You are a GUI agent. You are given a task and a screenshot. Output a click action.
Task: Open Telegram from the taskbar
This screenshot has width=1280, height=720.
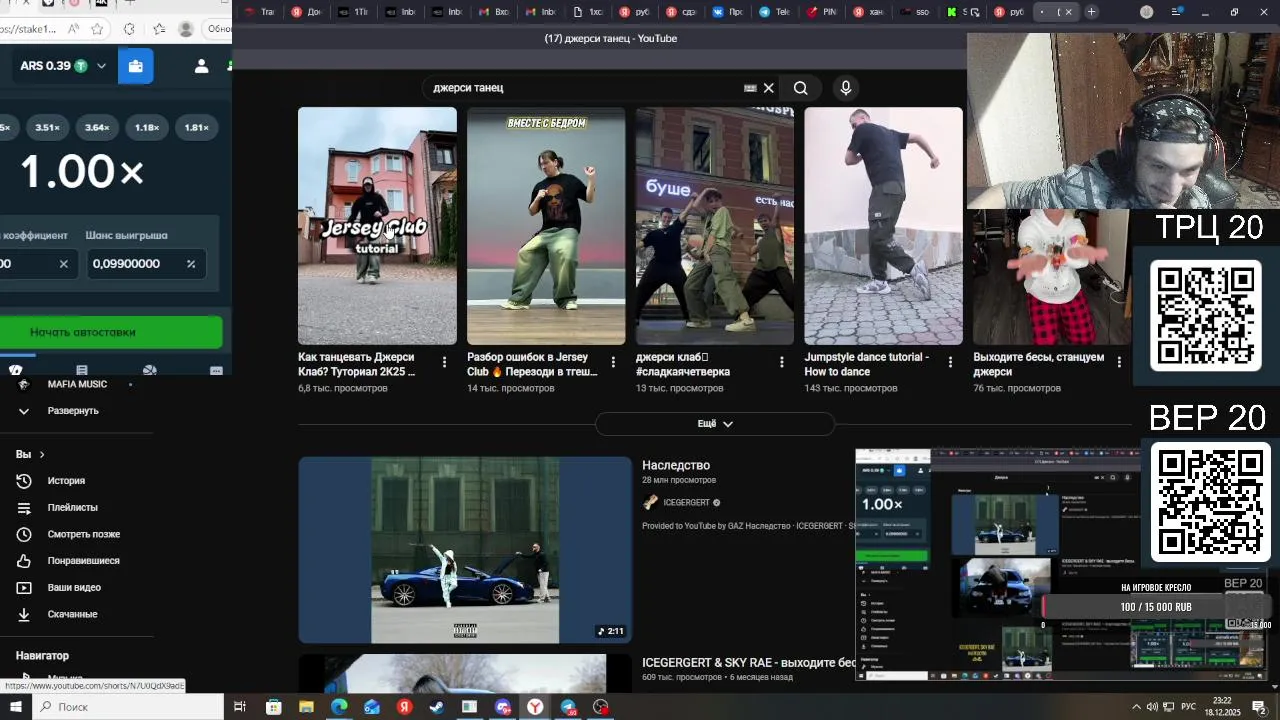click(x=568, y=707)
